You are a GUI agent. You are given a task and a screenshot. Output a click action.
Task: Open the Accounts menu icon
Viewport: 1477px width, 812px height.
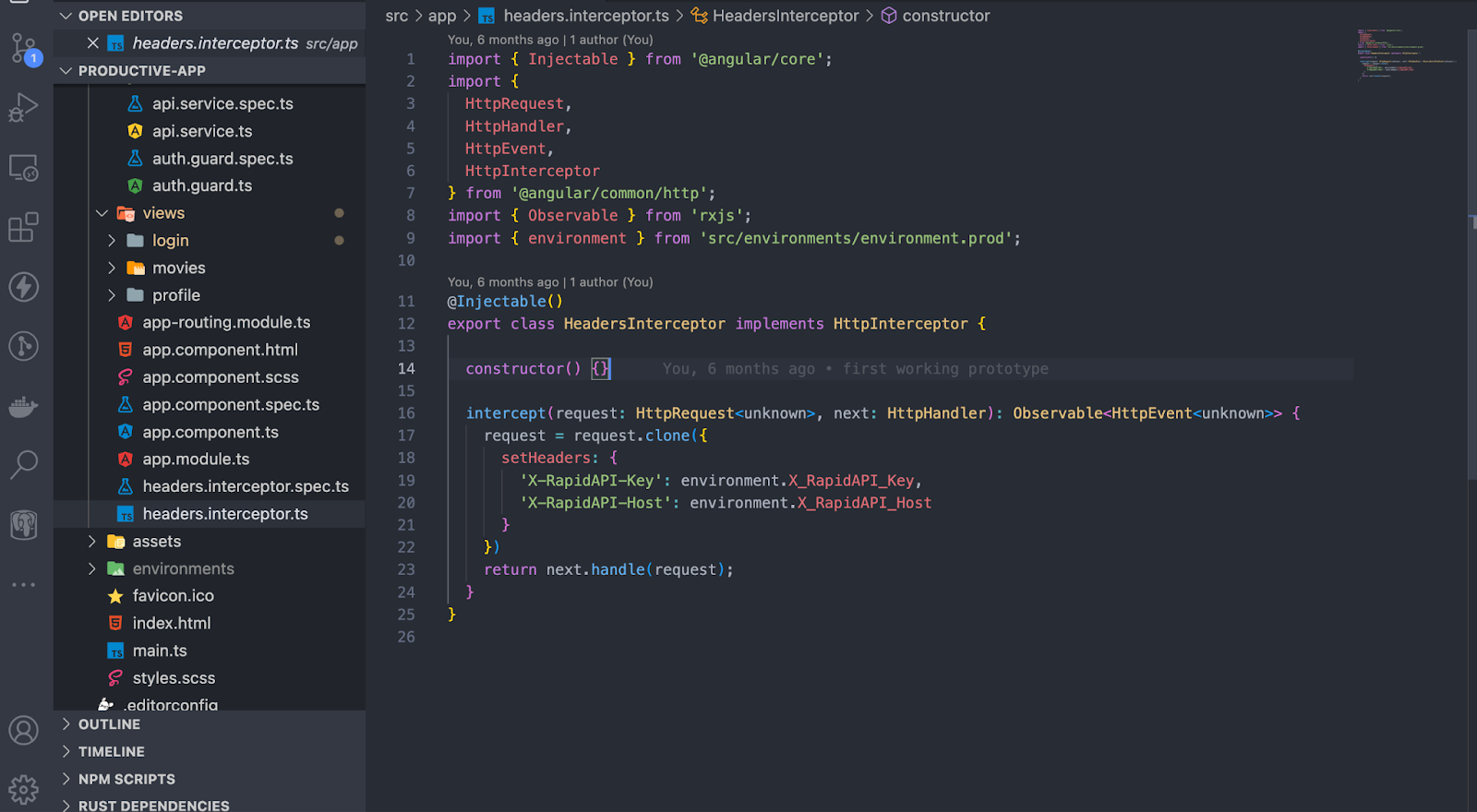24,731
